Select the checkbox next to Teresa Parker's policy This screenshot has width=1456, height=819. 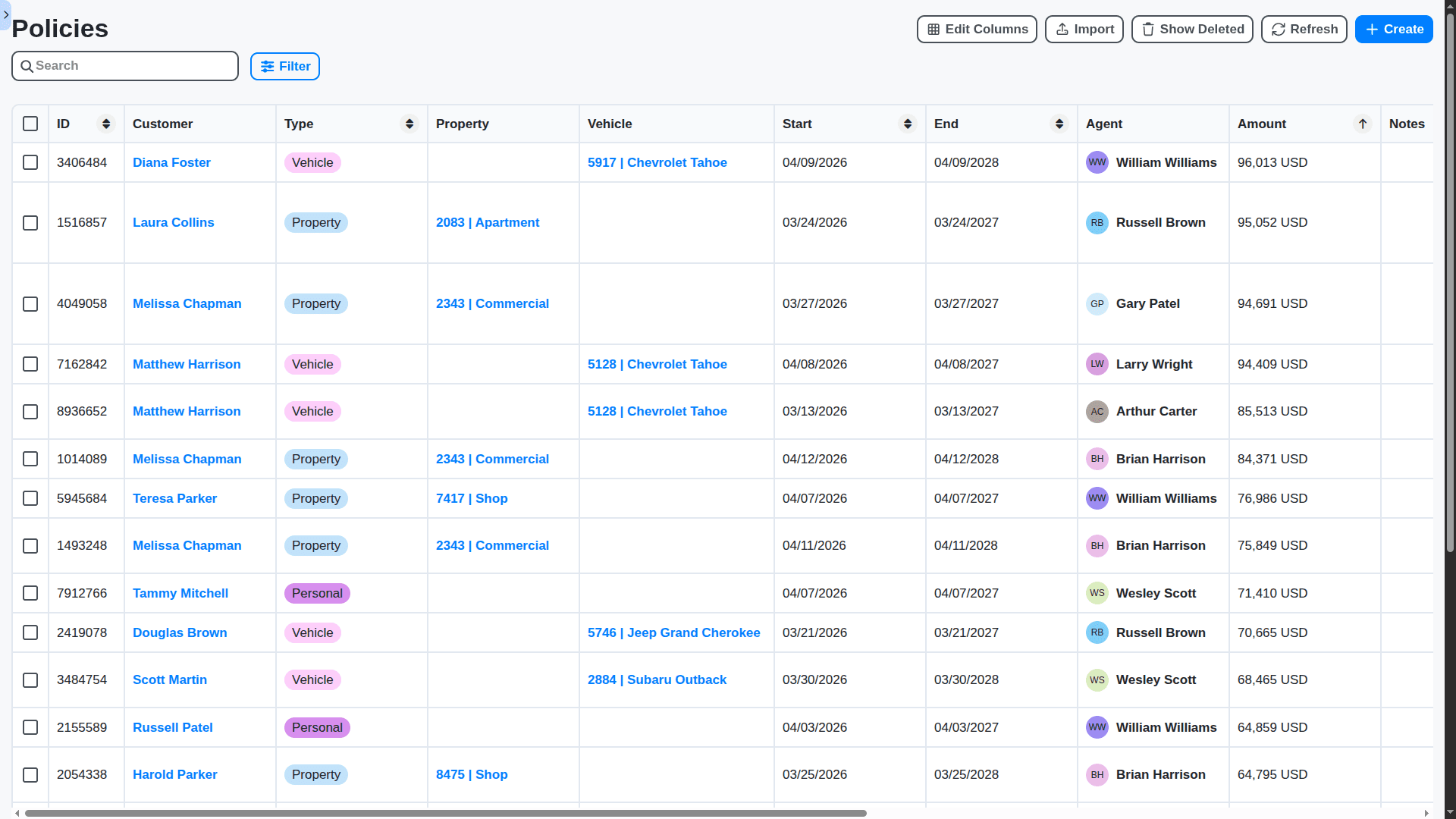tap(30, 498)
